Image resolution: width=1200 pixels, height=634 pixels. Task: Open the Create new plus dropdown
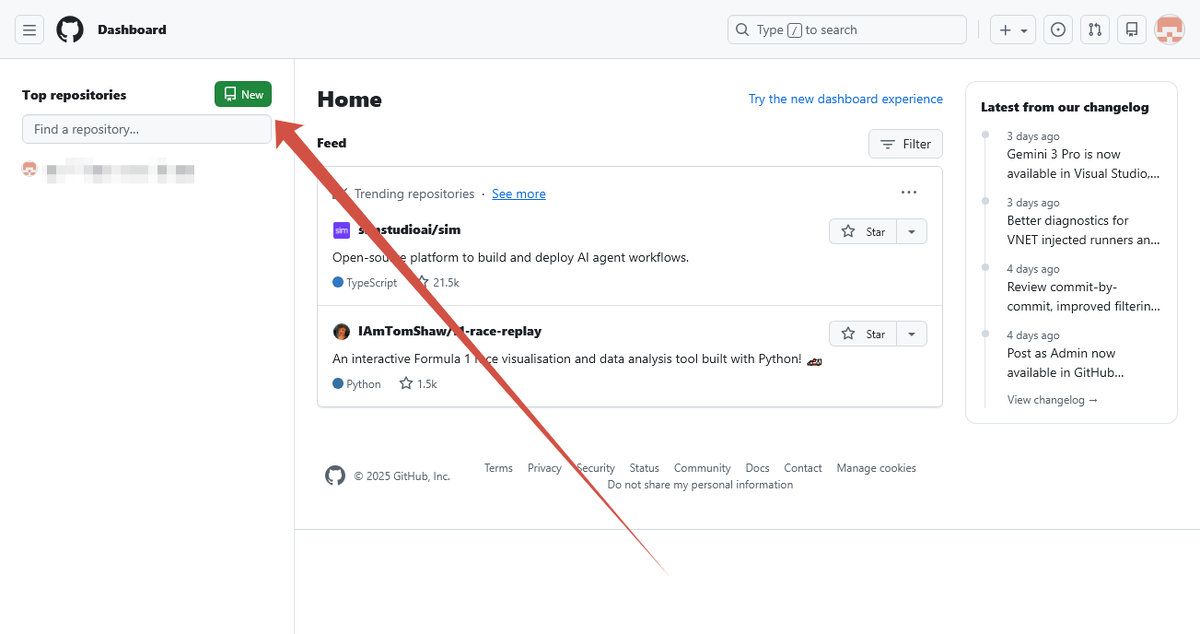pyautogui.click(x=1013, y=30)
